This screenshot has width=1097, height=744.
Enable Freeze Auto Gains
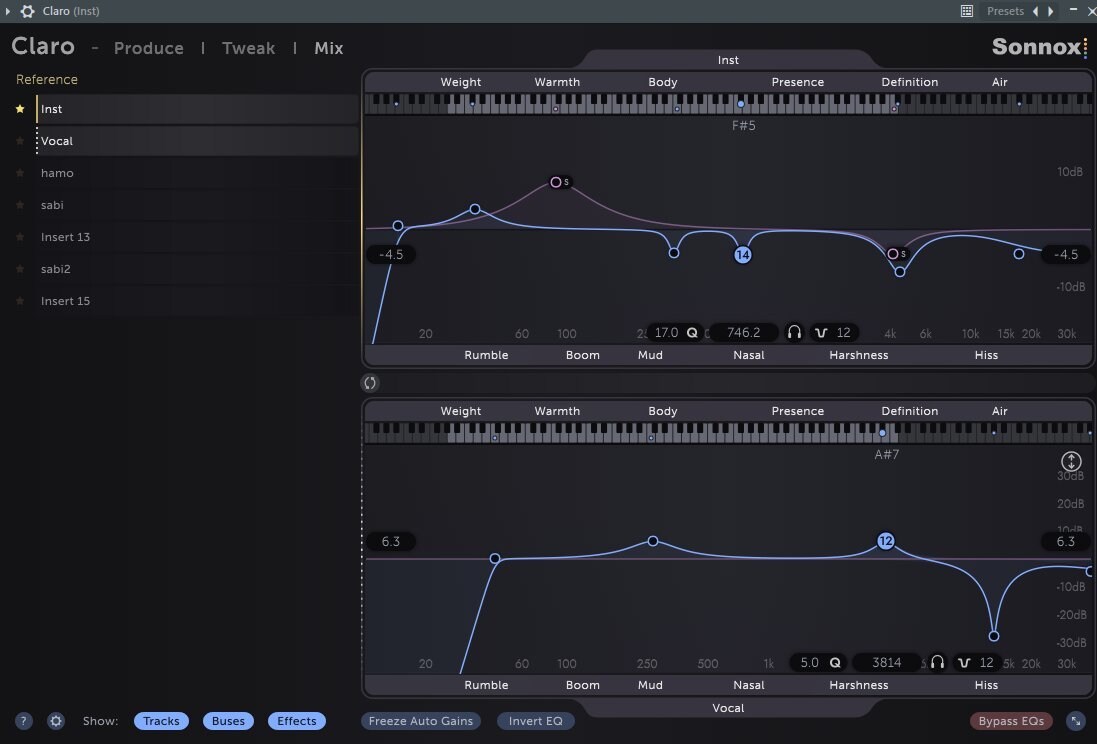[x=421, y=721]
